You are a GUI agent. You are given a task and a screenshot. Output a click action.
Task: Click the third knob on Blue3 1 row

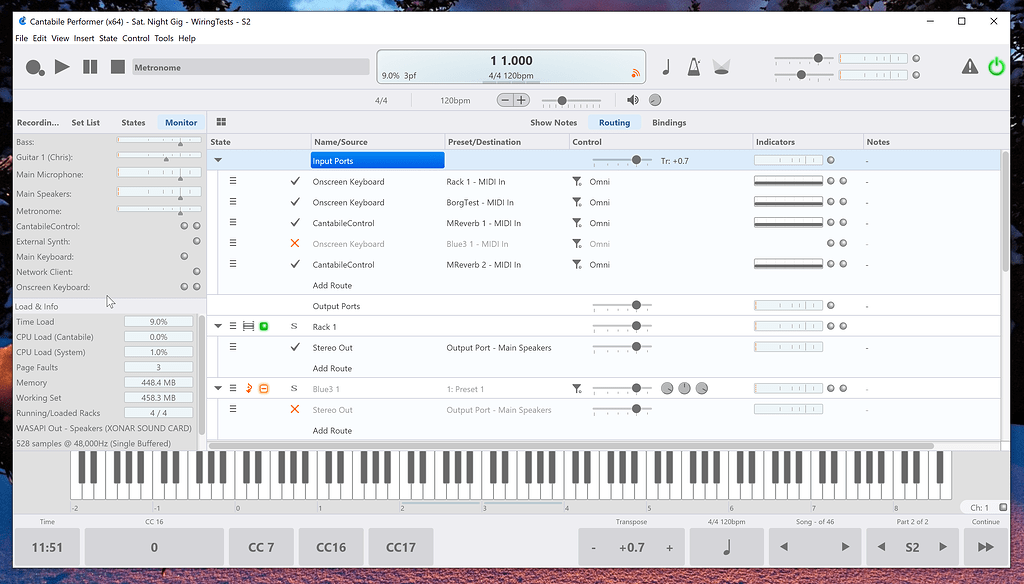click(701, 389)
